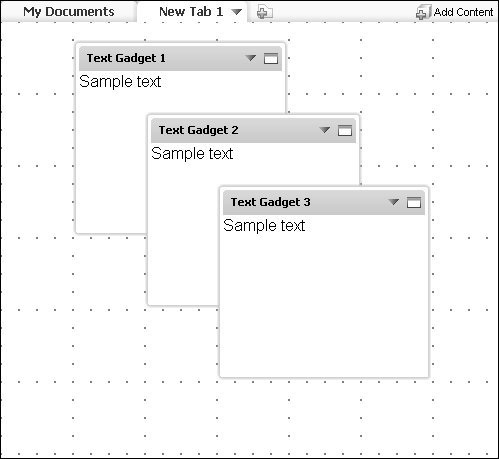Click the new tab icon beside New Tab 1
The image size is (499, 459).
click(265, 12)
